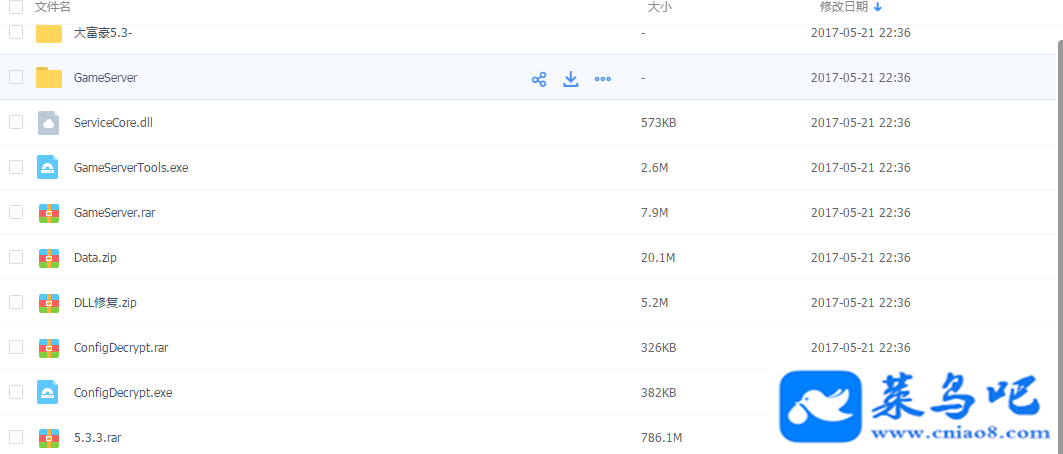Sort by 大小 column header

pyautogui.click(x=659, y=7)
